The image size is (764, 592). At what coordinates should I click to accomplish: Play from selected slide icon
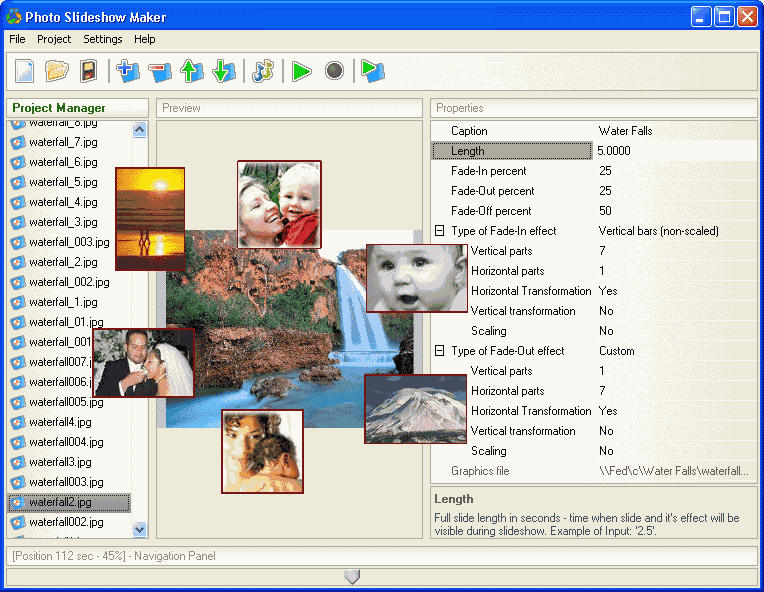click(x=373, y=71)
